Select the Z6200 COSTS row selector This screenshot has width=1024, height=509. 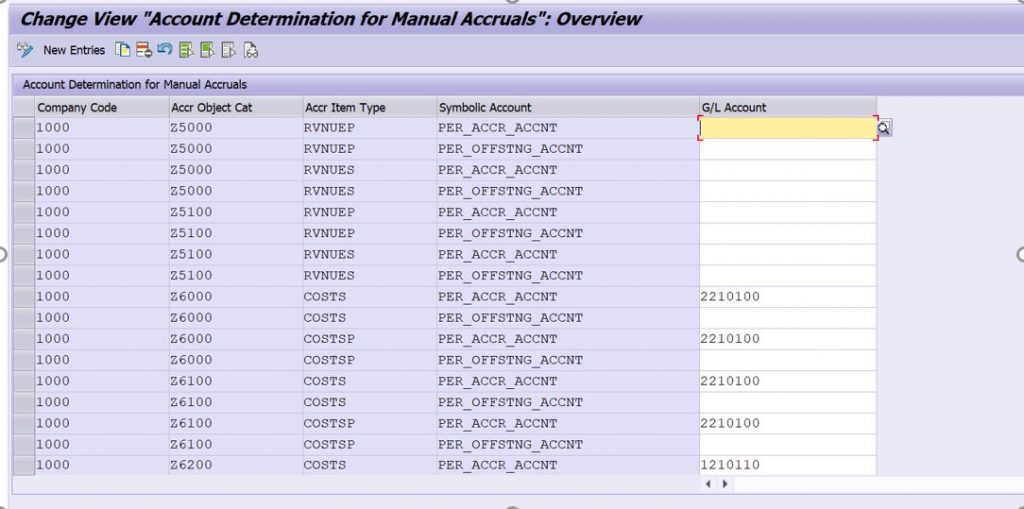click(x=24, y=465)
